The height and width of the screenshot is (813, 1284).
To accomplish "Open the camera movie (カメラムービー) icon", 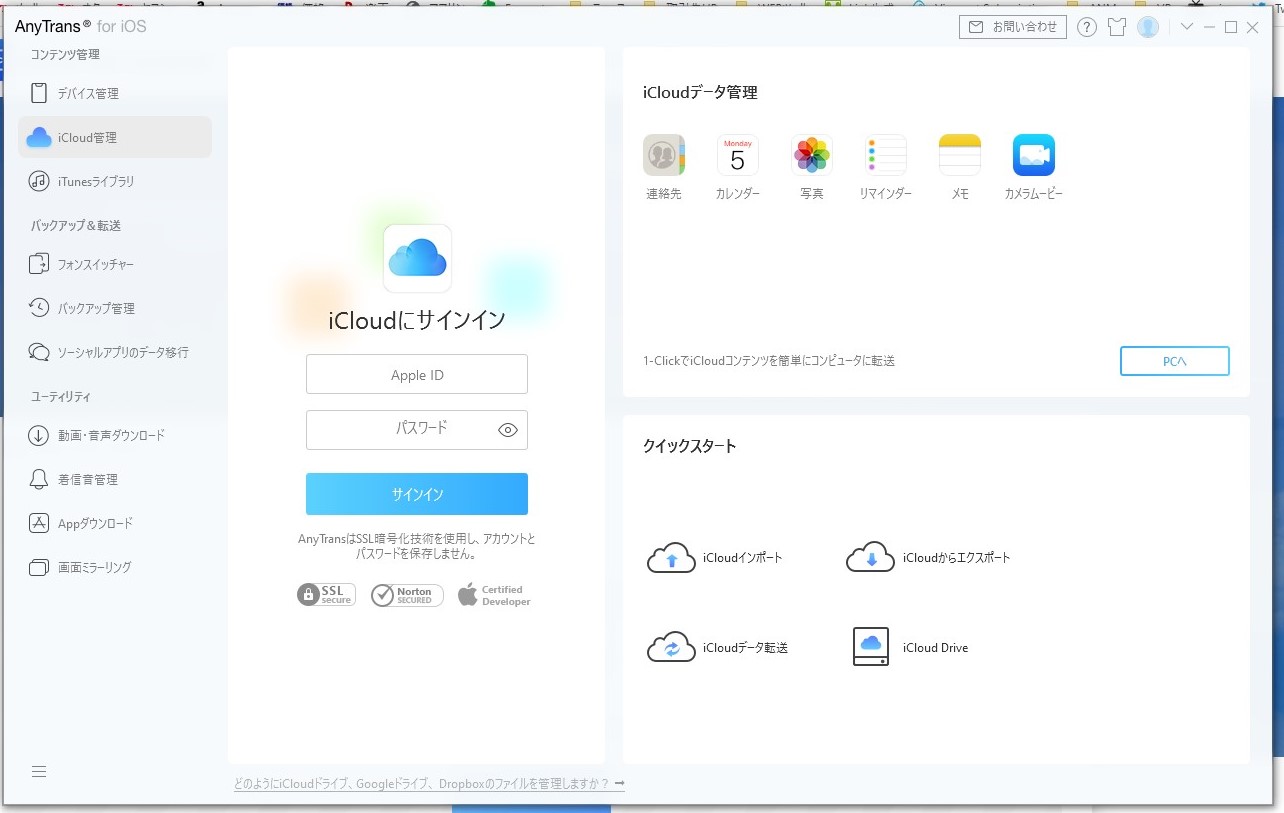I will [x=1034, y=155].
